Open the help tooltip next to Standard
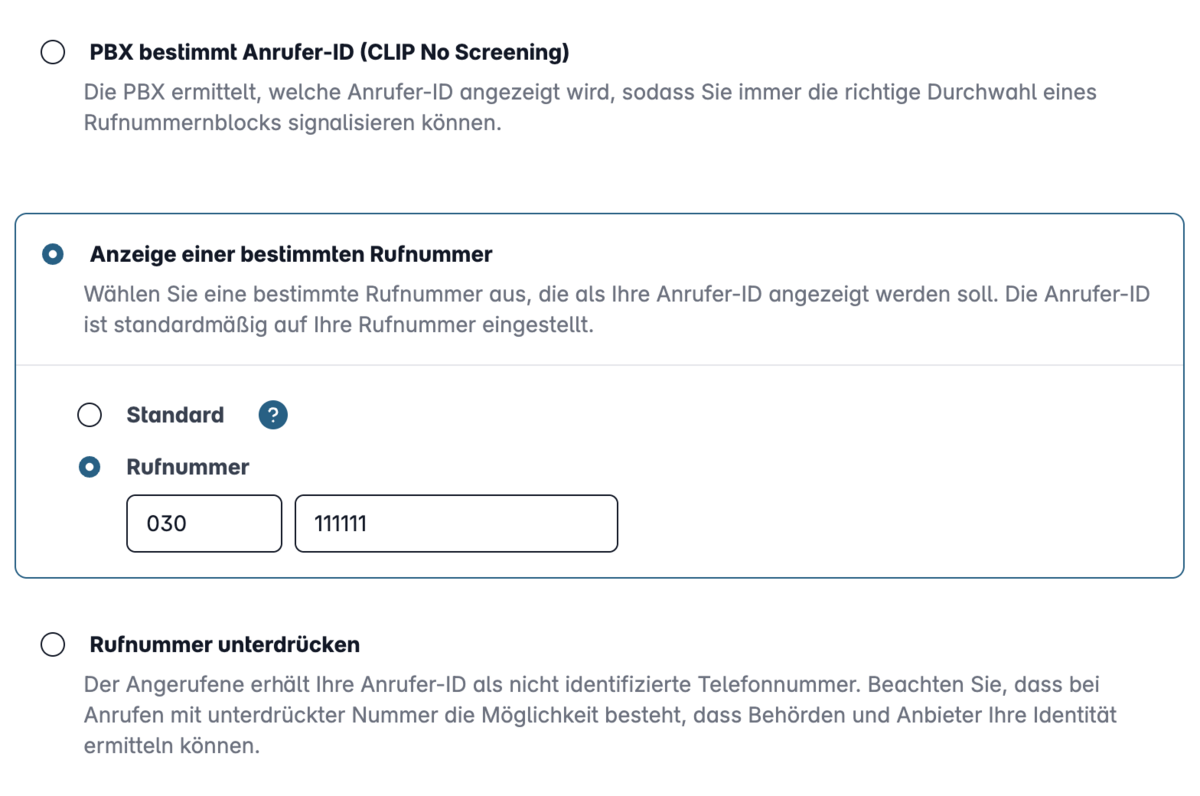This screenshot has width=1200, height=796. (273, 415)
